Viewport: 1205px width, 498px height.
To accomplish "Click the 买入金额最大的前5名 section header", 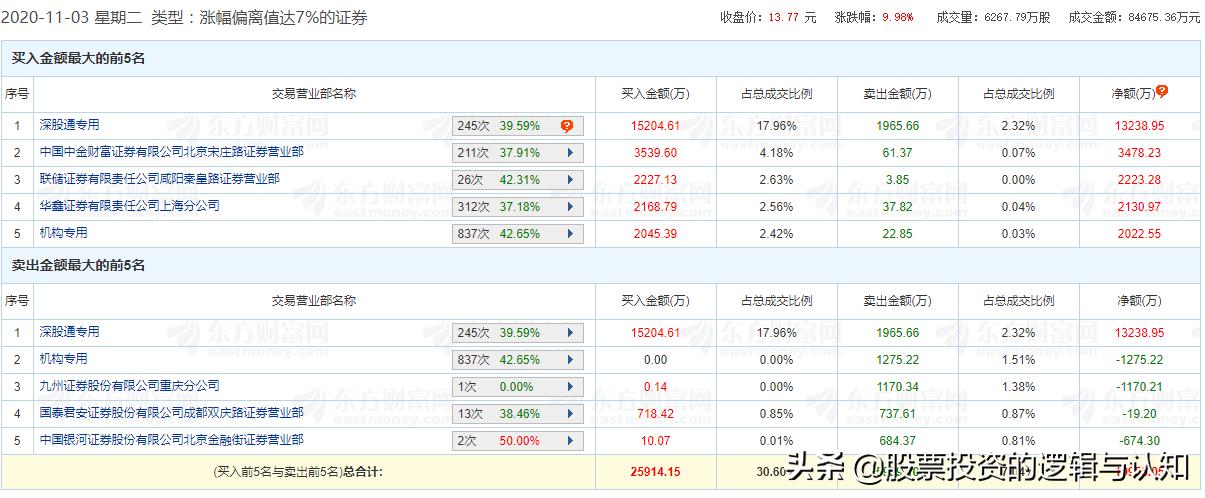I will pos(78,59).
